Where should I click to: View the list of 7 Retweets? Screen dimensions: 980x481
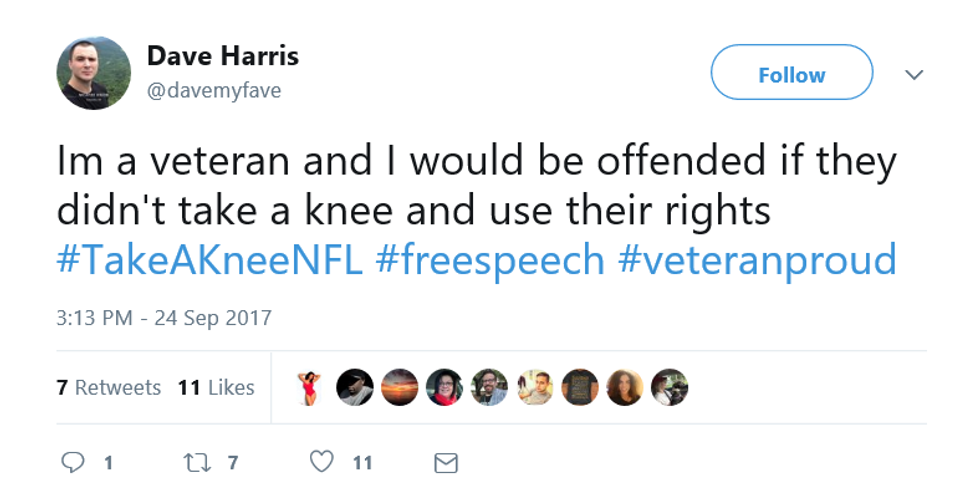(109, 387)
